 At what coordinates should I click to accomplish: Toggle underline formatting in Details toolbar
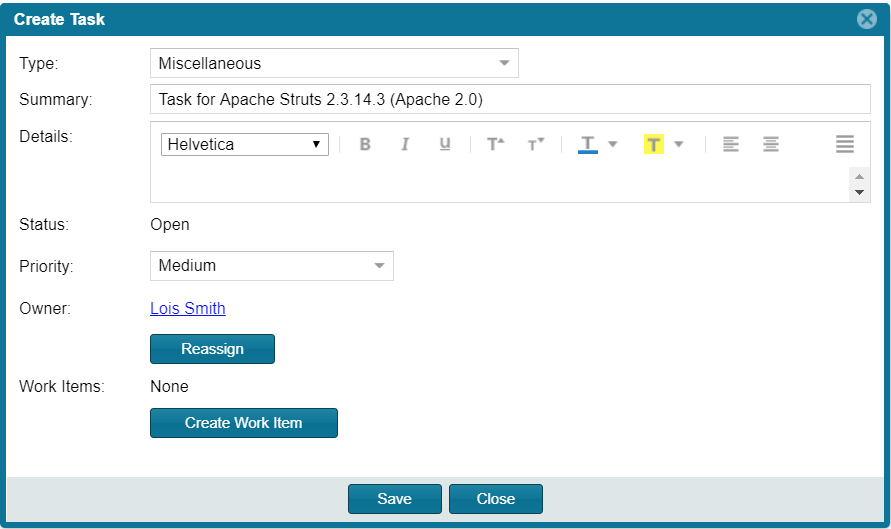(445, 144)
